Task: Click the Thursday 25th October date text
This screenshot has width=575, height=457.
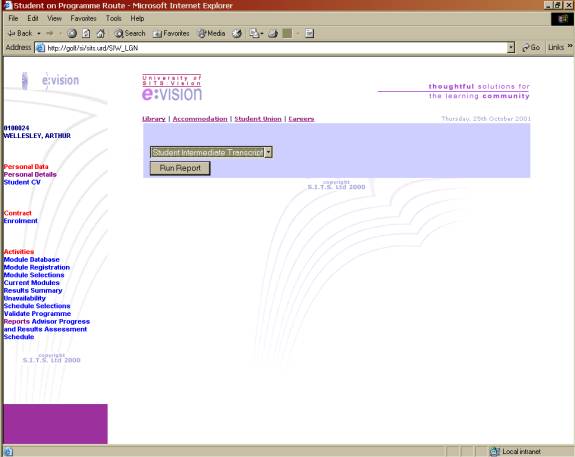Action: point(486,118)
